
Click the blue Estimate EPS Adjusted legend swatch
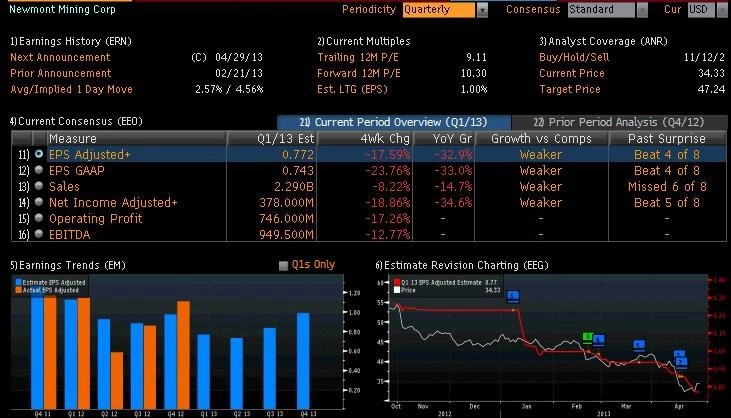19,282
